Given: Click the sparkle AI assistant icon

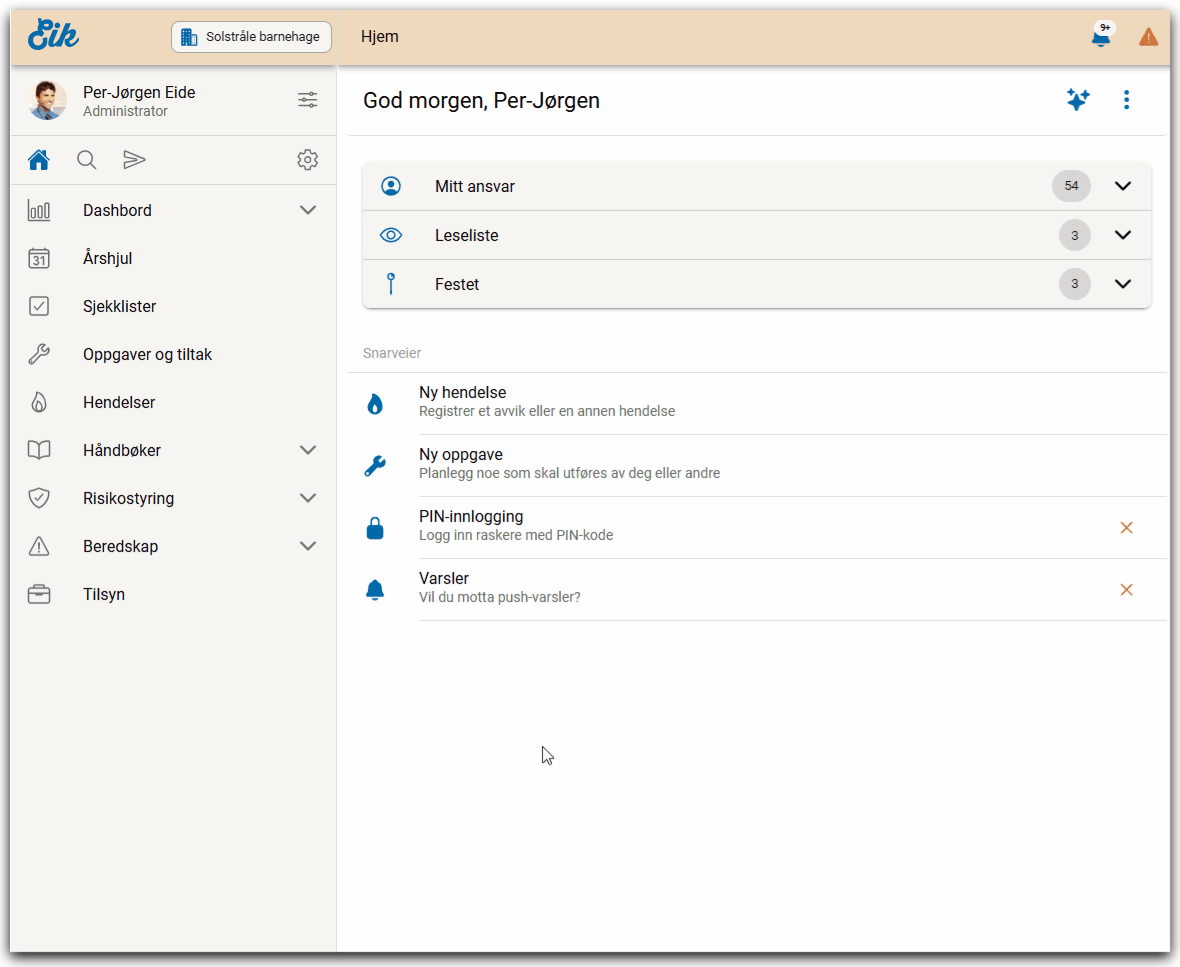Looking at the screenshot, I should 1077,100.
